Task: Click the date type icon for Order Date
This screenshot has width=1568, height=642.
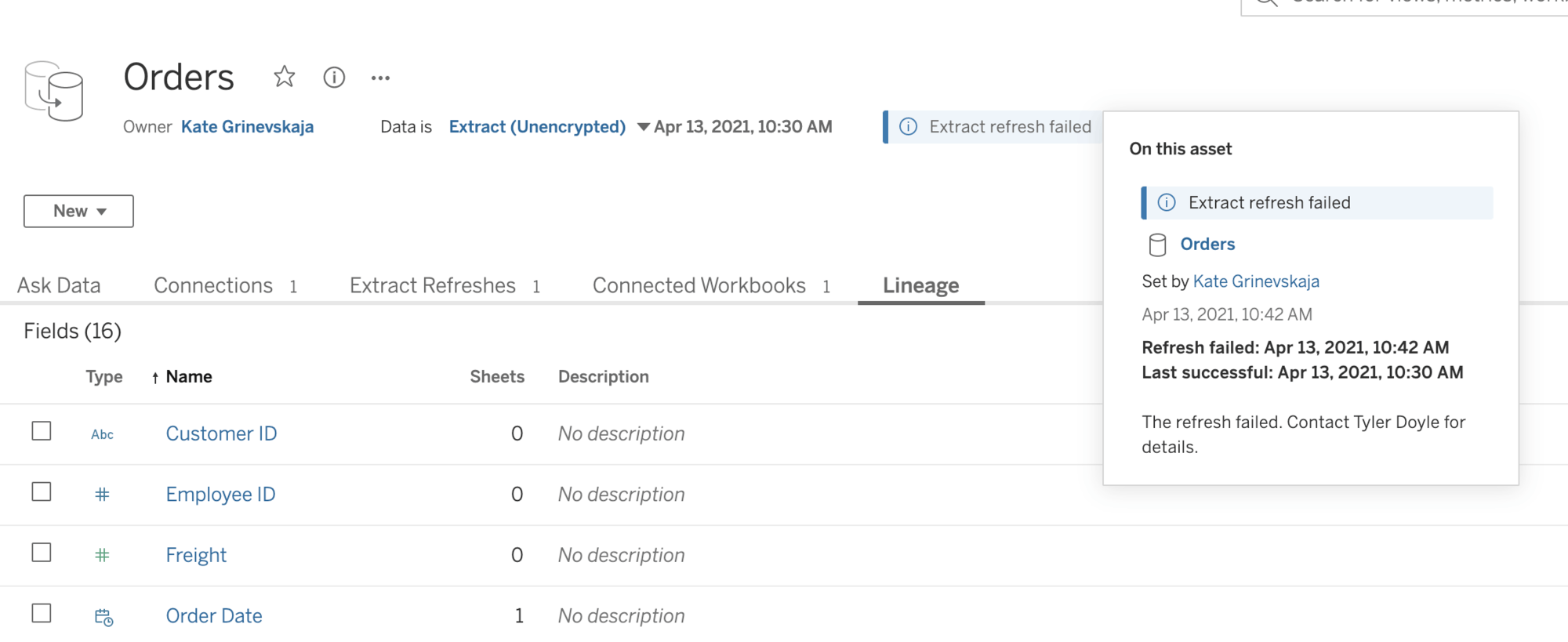Action: [x=103, y=617]
